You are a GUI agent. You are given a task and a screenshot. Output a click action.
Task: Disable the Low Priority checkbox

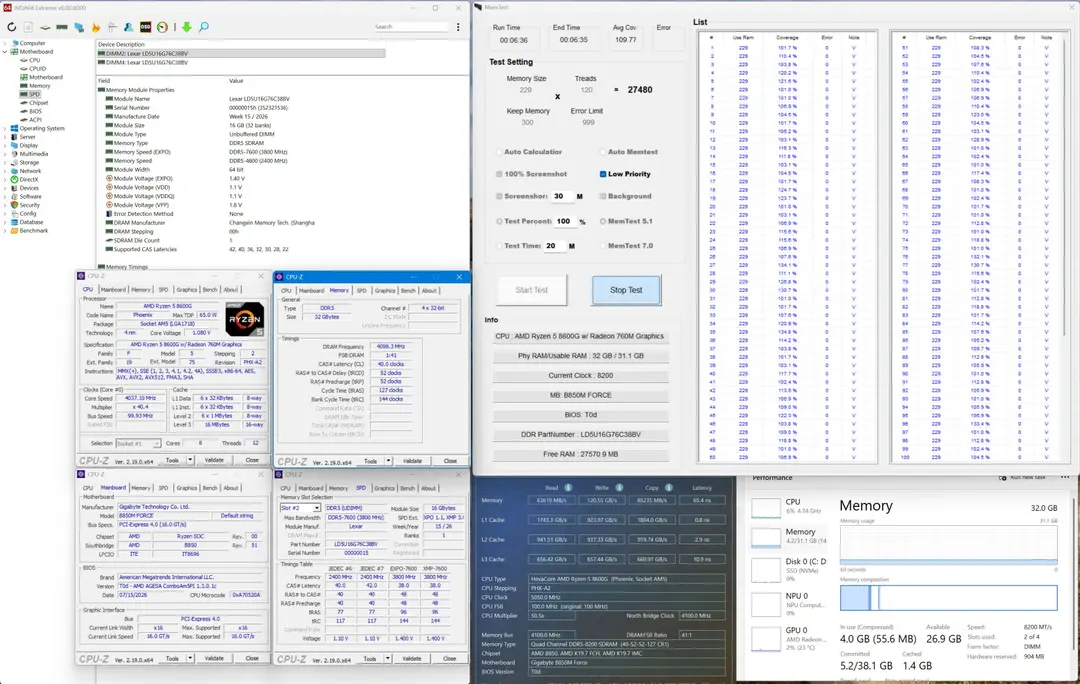point(603,174)
